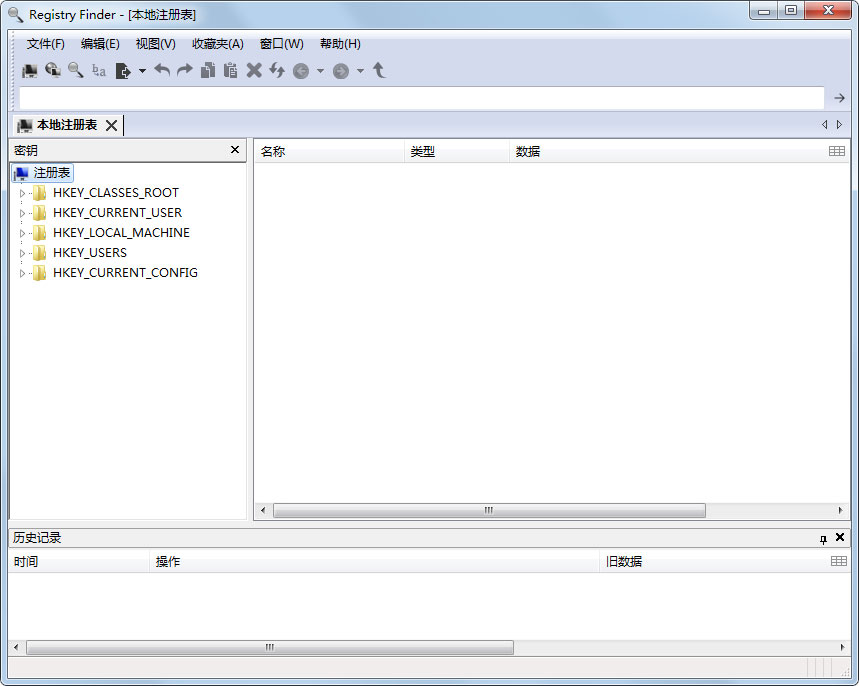The image size is (859, 686).
Task: Open history column chooser icon
Action: tap(839, 561)
